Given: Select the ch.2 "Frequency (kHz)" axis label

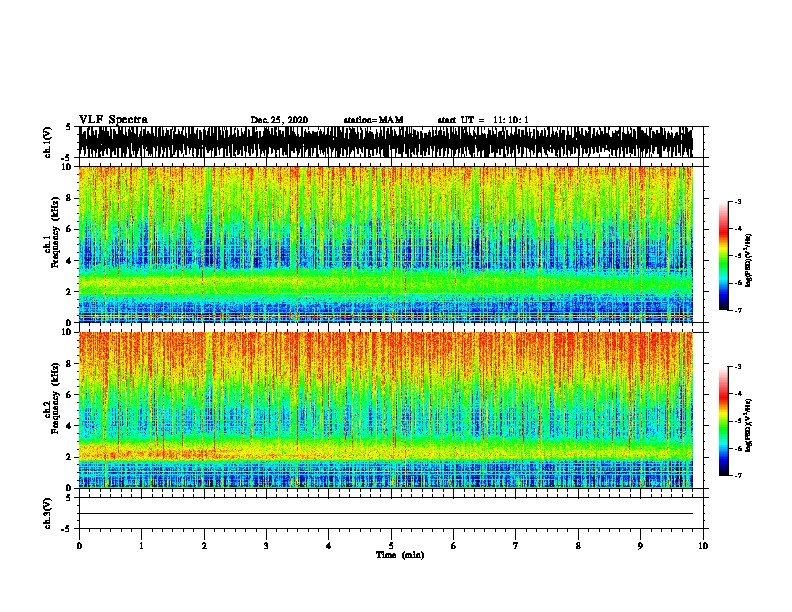Looking at the screenshot, I should pyautogui.click(x=55, y=398).
